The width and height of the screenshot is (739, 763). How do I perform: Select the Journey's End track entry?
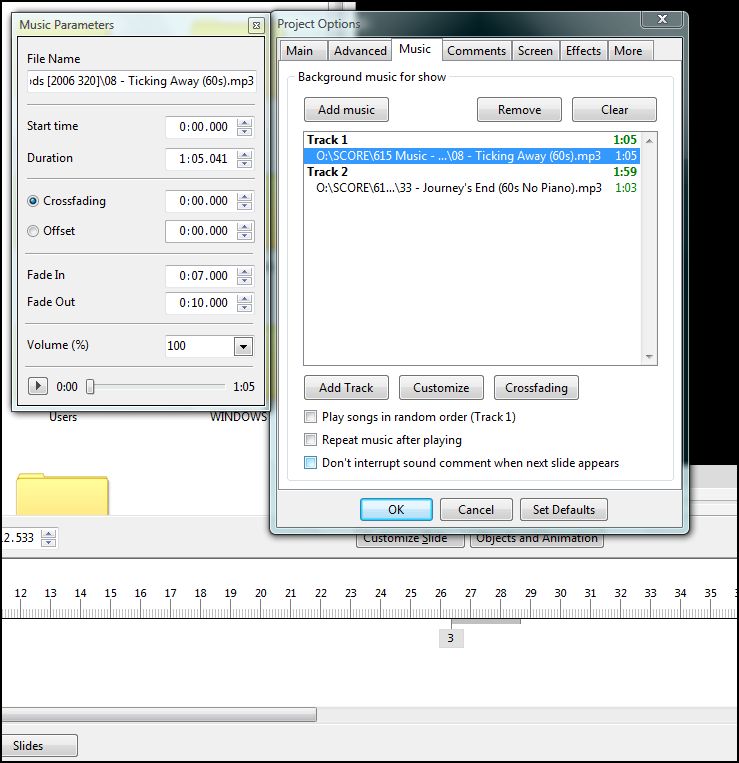[x=458, y=188]
